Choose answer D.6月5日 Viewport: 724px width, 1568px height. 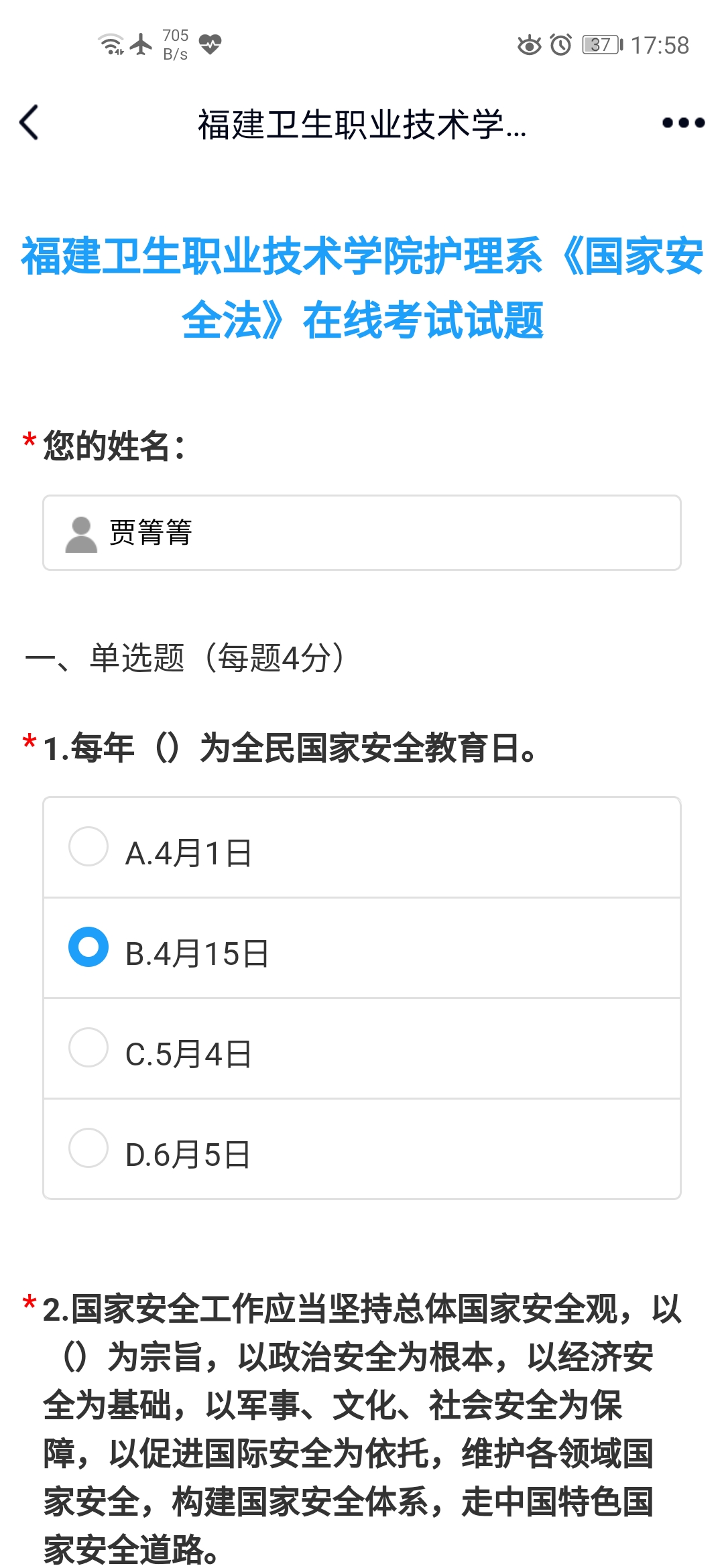point(88,1148)
